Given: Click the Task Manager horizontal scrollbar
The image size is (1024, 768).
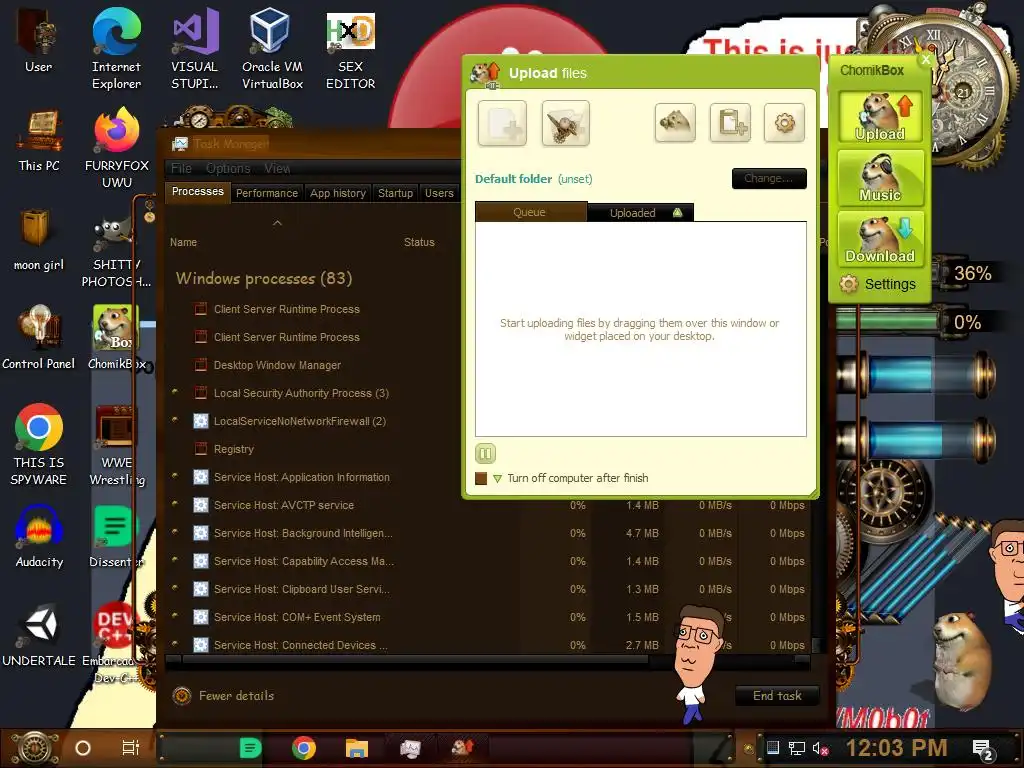Looking at the screenshot, I should [415, 660].
